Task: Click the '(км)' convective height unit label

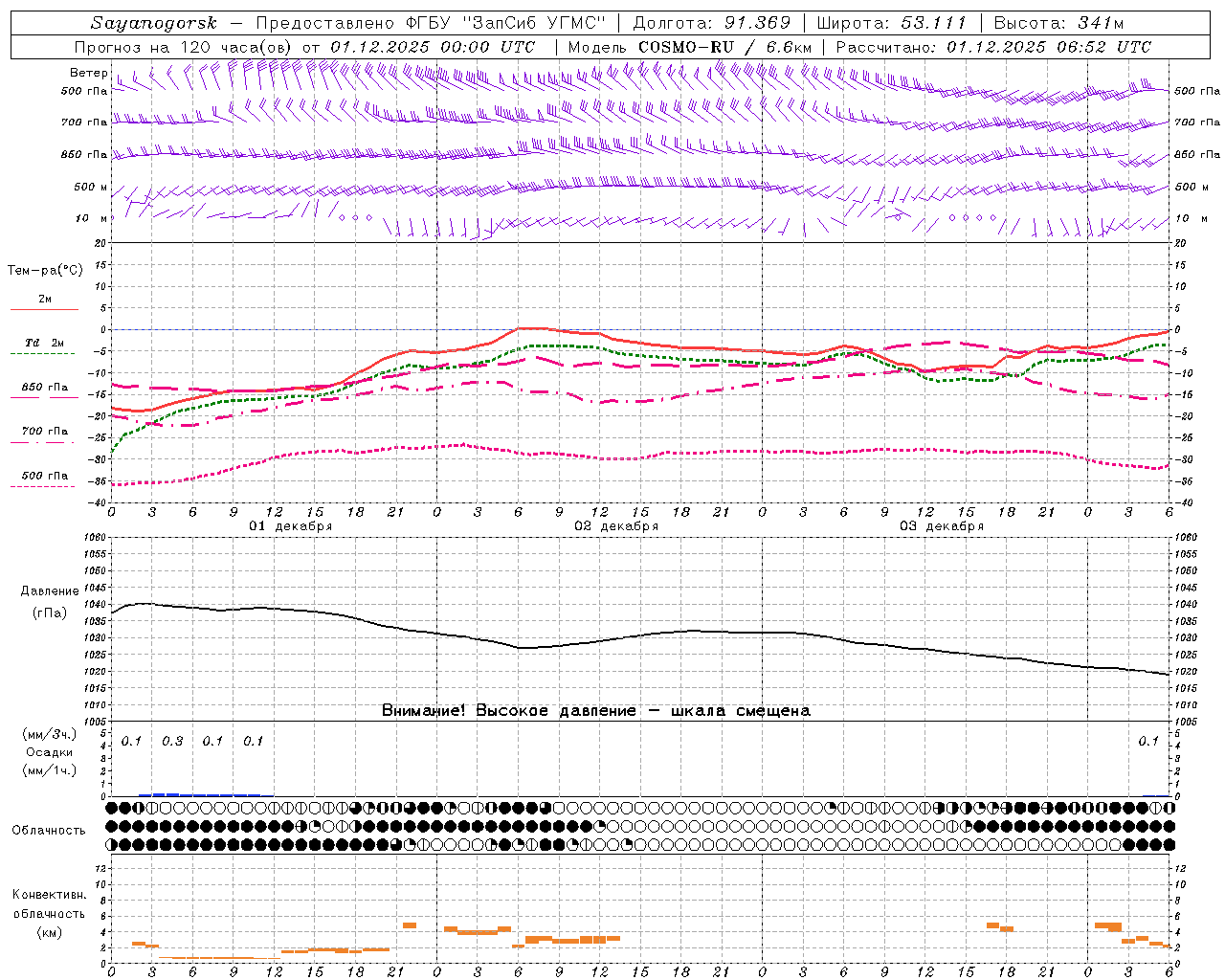Action: pyautogui.click(x=49, y=931)
